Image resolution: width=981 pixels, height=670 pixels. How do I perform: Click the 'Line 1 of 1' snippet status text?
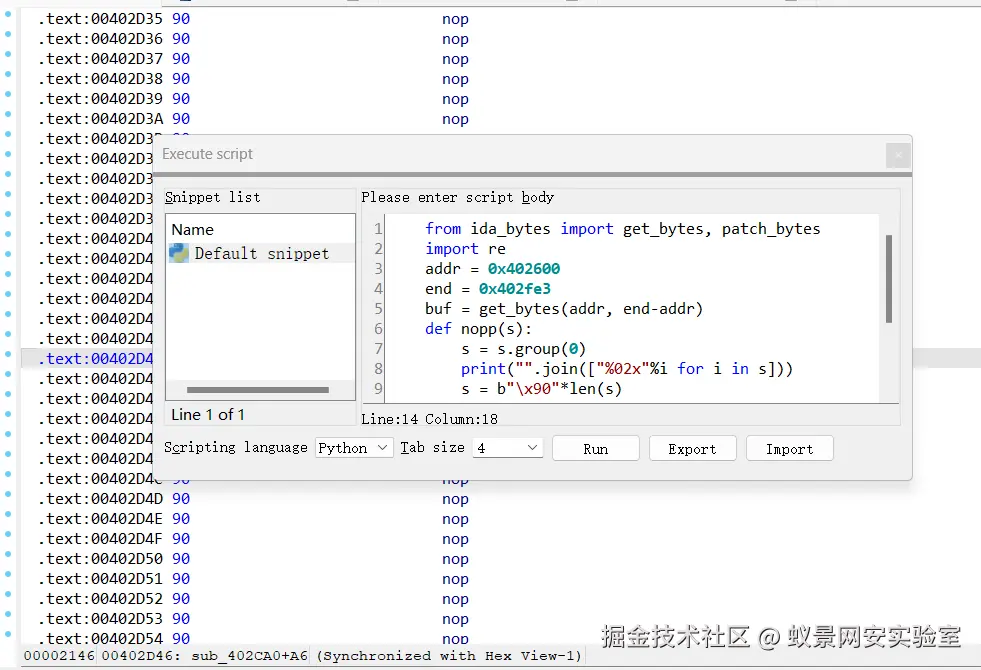pyautogui.click(x=208, y=415)
